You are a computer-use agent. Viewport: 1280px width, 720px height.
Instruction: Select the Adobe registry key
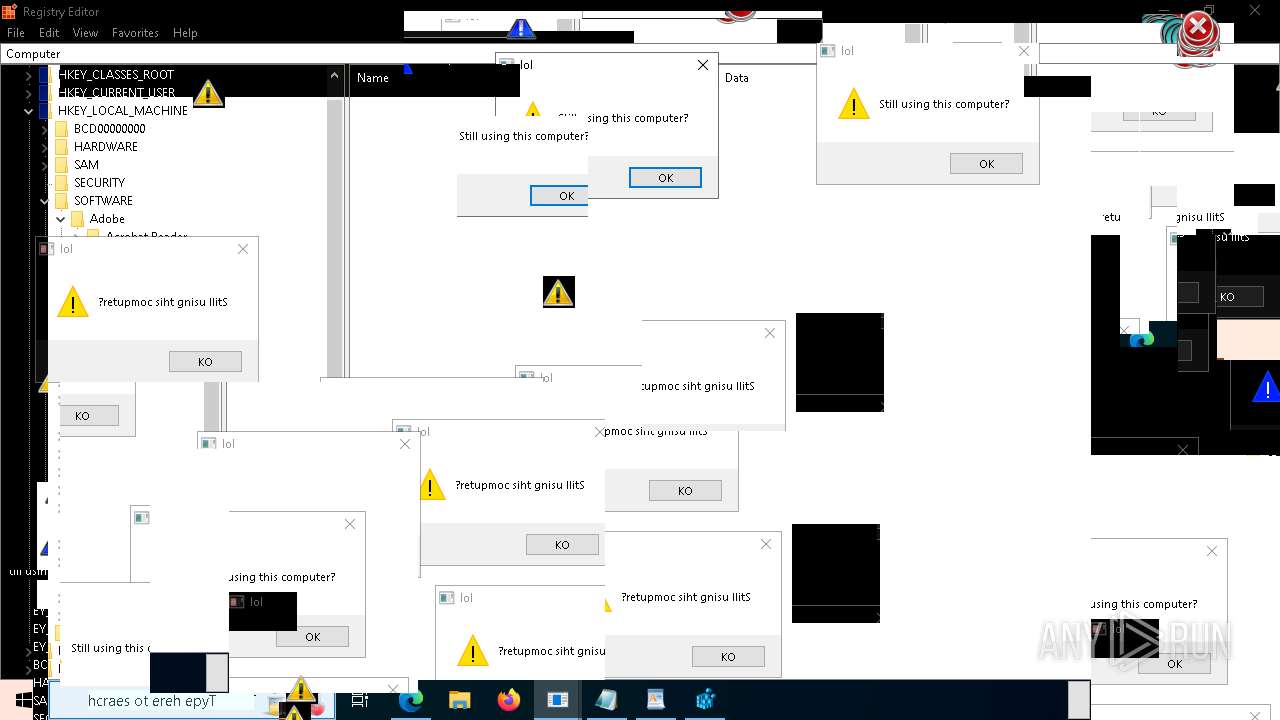pos(107,218)
